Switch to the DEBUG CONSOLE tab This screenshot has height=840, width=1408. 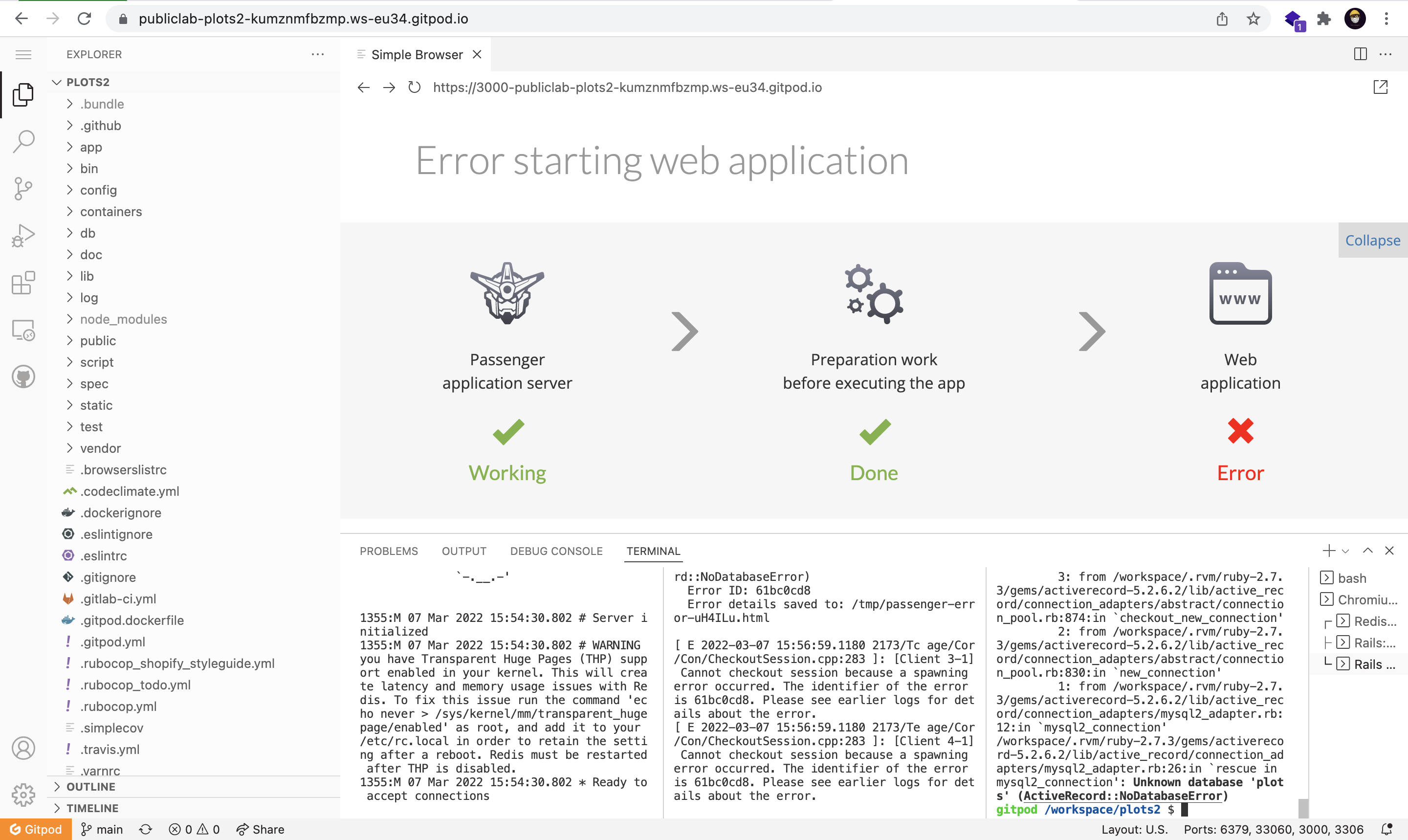[x=556, y=551]
